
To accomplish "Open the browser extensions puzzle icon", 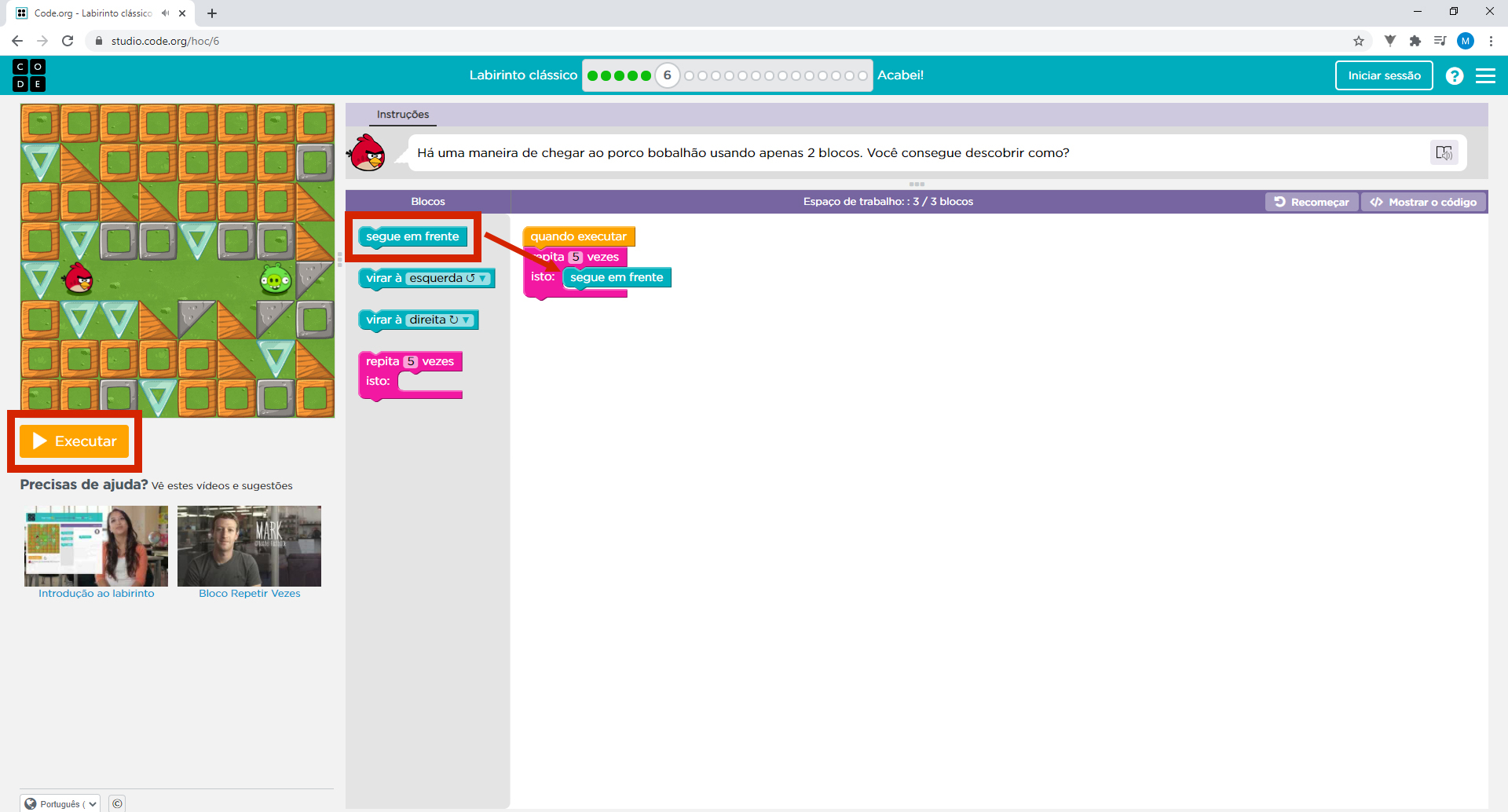I will click(1415, 41).
